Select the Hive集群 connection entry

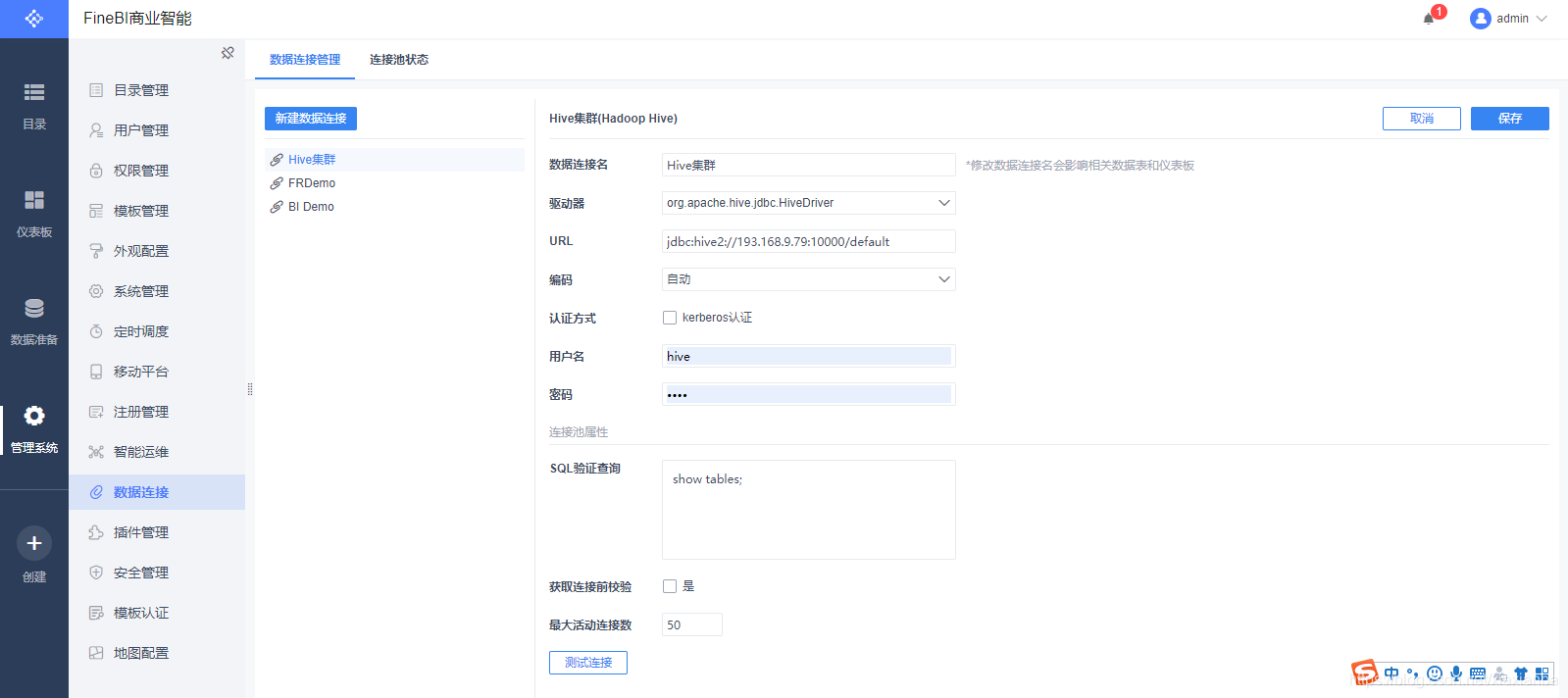pos(395,160)
